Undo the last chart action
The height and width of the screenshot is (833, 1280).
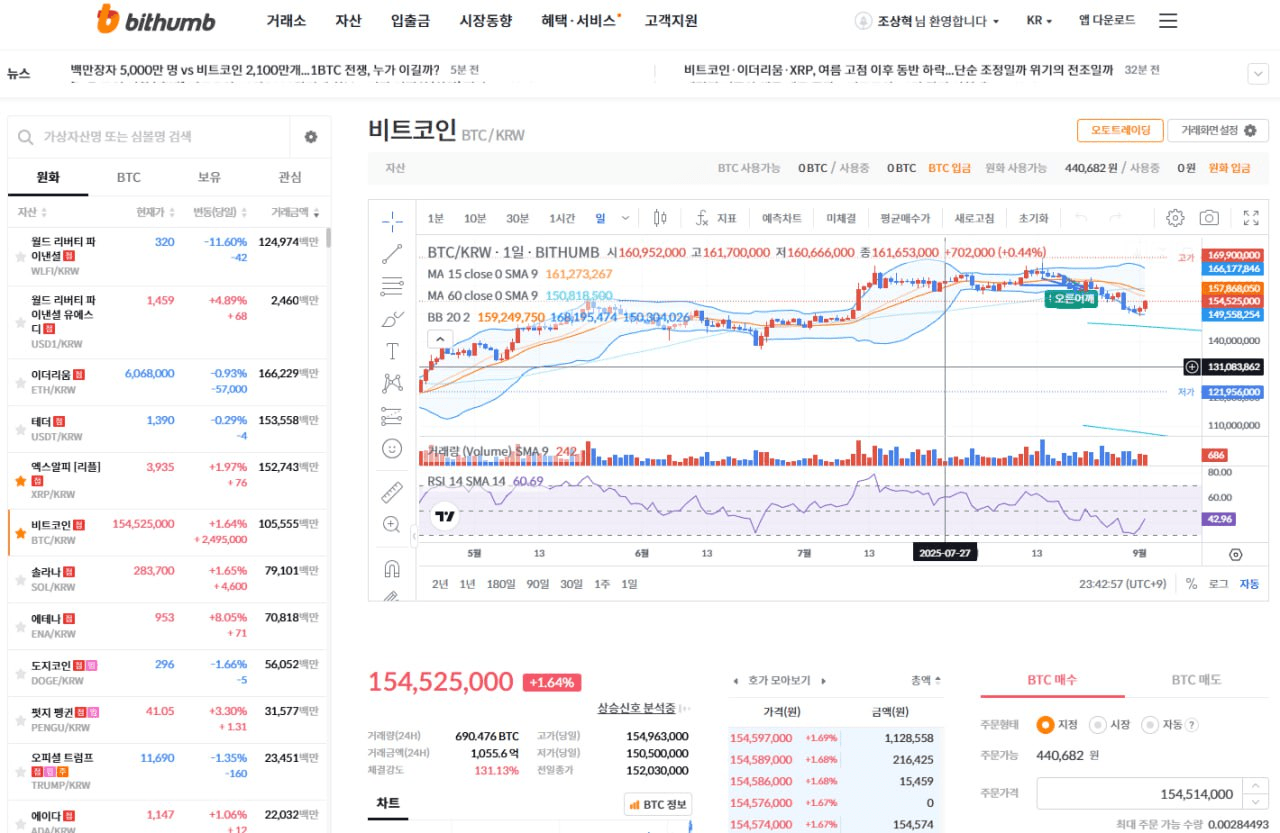click(x=1081, y=218)
